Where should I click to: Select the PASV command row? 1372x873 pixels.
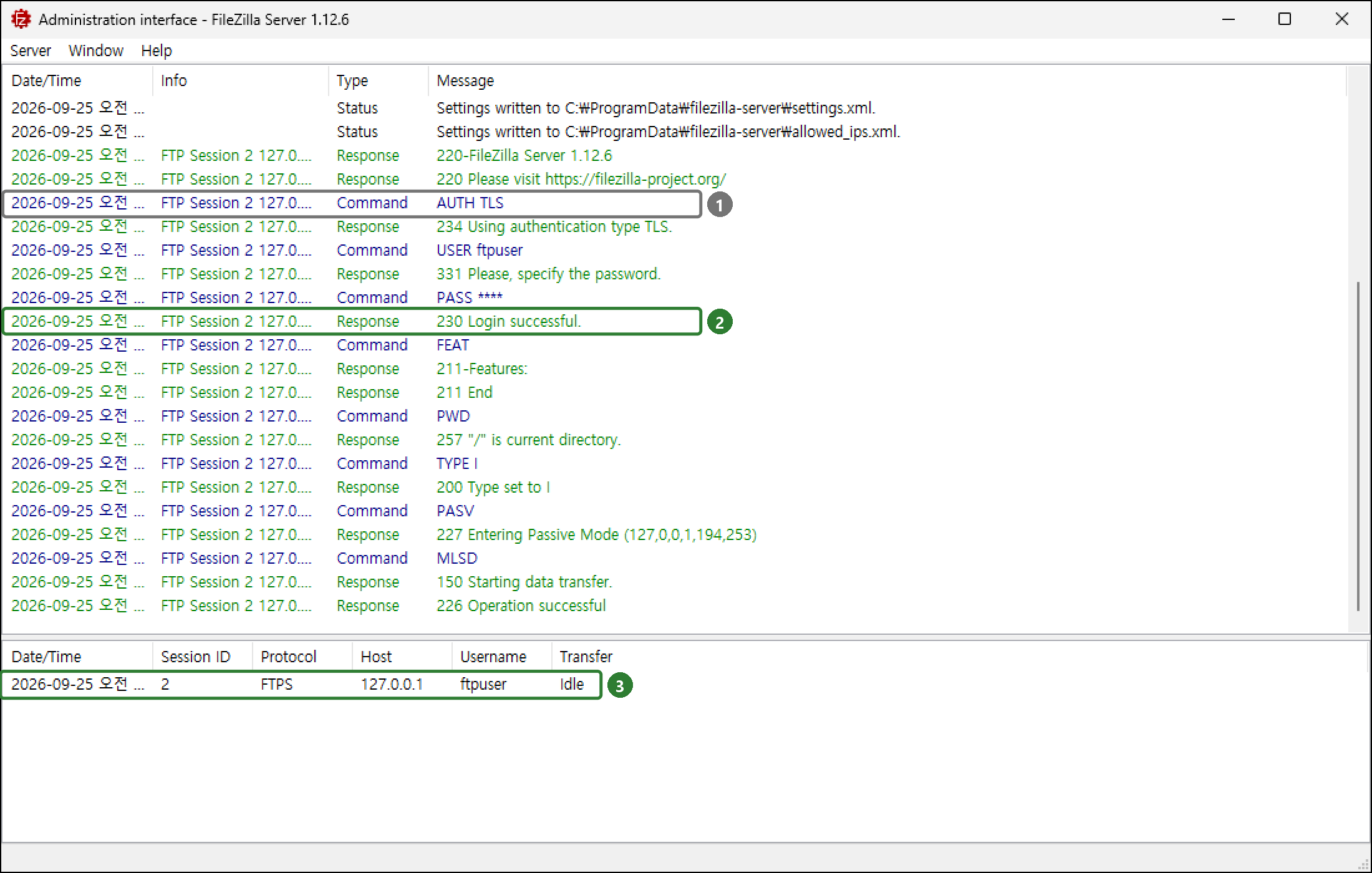pyautogui.click(x=674, y=511)
